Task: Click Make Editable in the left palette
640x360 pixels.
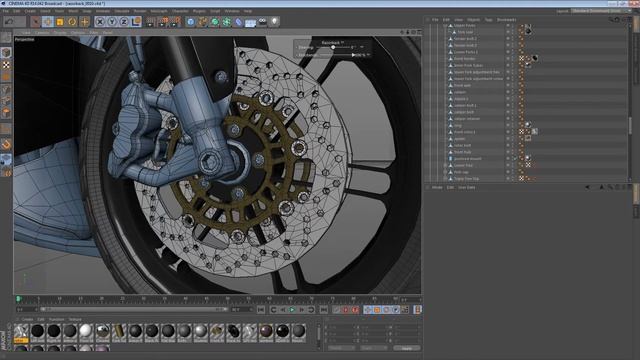Action: (6, 38)
